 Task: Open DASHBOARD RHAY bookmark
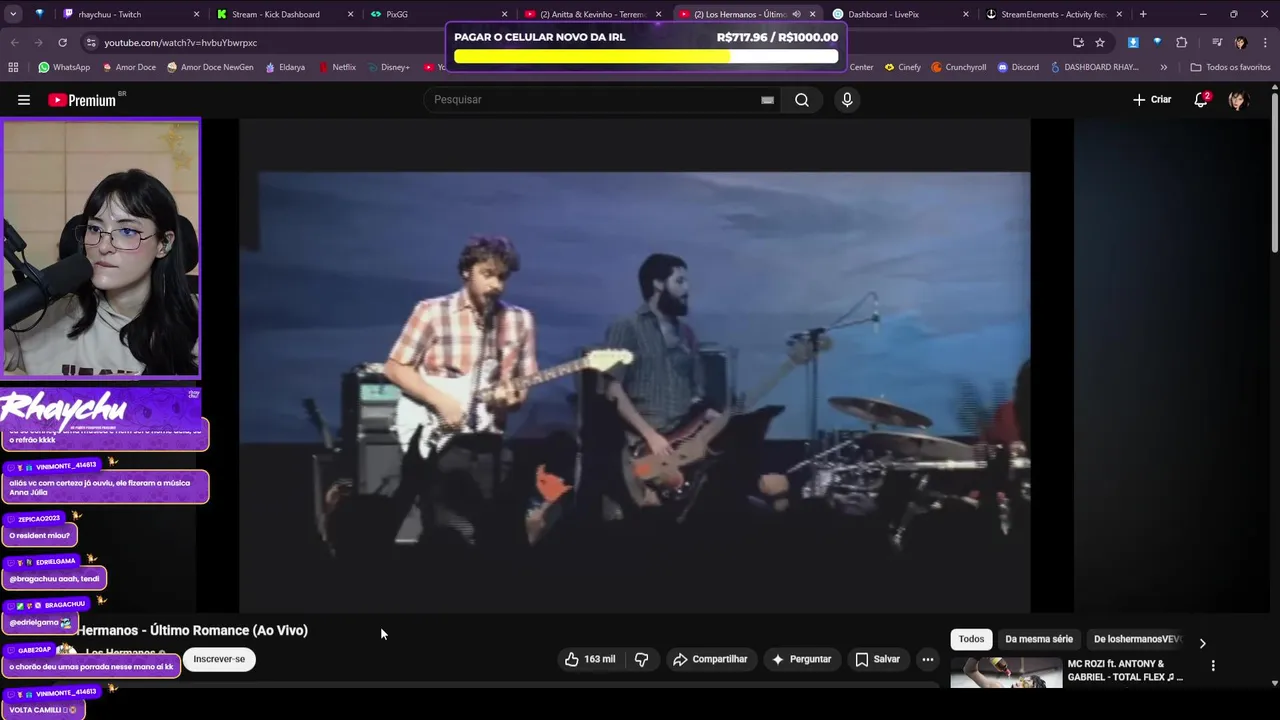pyautogui.click(x=1095, y=67)
